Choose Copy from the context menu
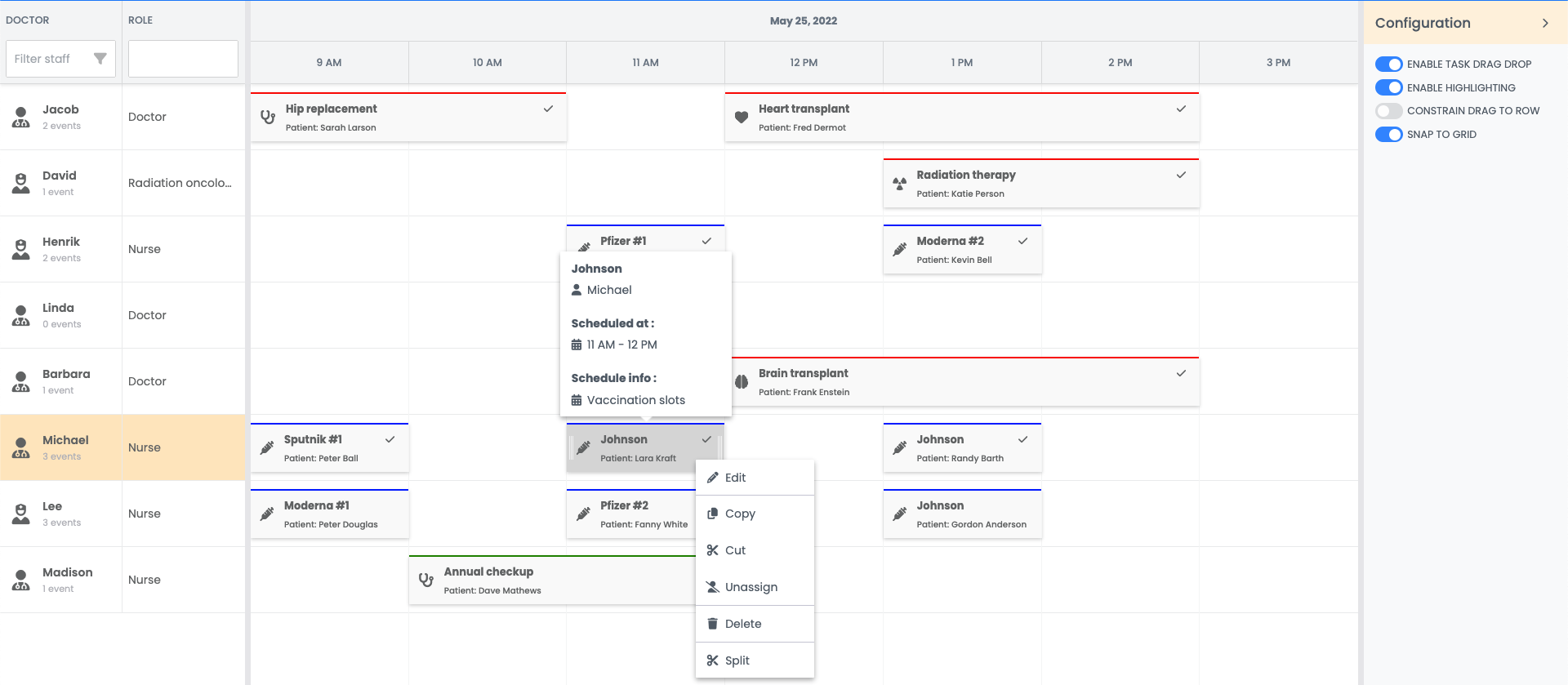 [x=755, y=514]
